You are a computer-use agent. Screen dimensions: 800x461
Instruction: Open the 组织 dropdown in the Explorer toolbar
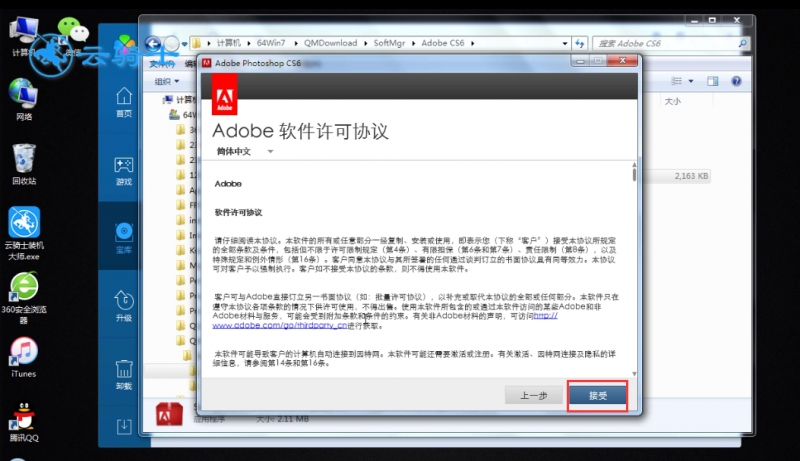[167, 81]
